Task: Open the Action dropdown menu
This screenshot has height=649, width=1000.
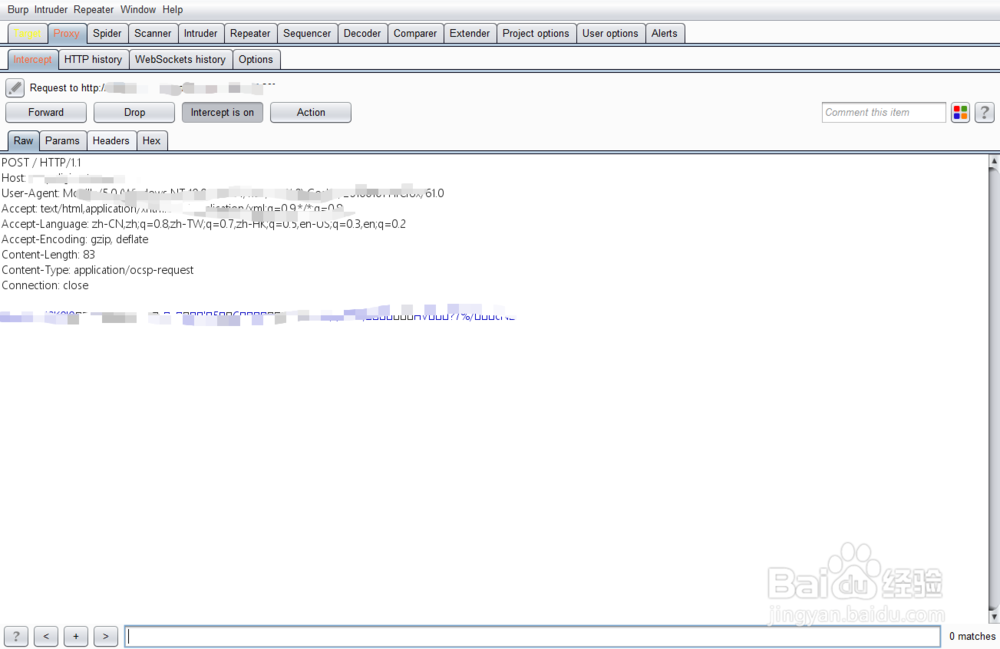Action: 311,112
